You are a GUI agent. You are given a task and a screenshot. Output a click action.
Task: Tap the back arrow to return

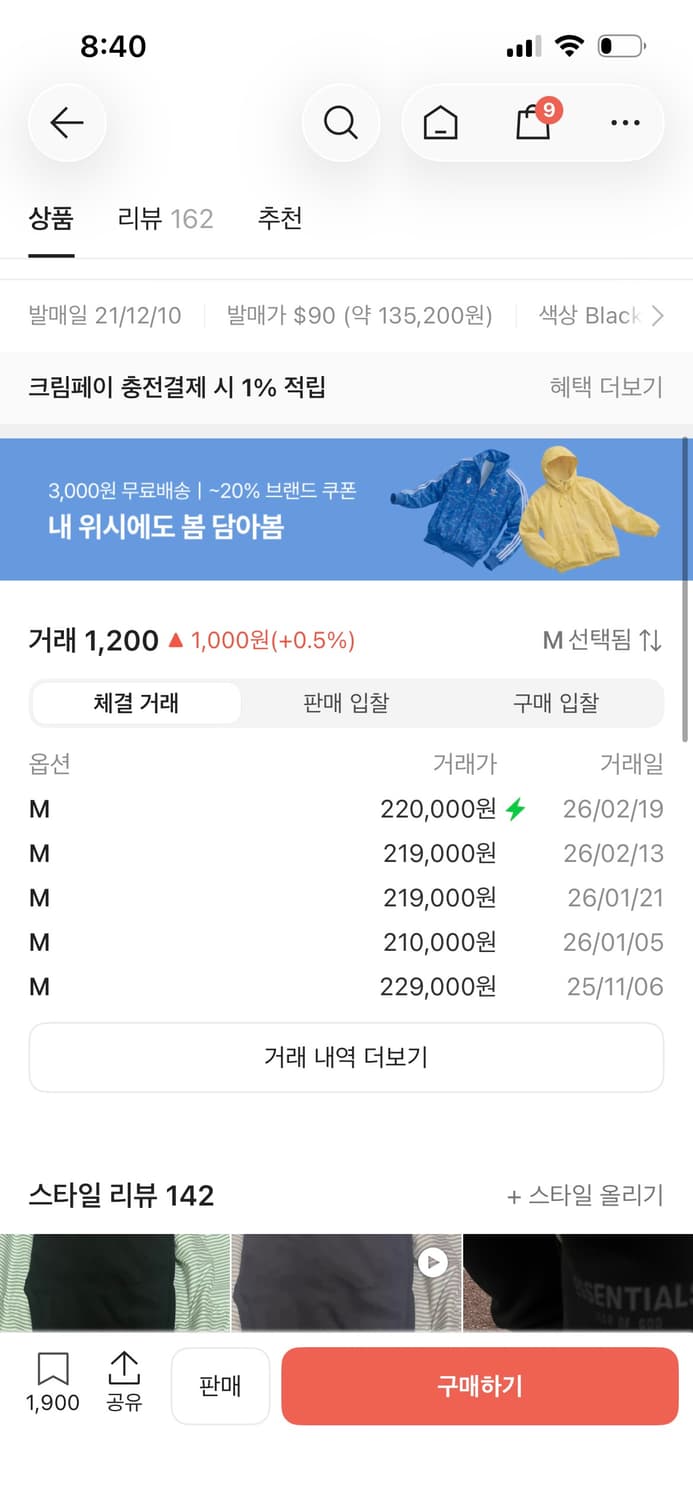[66, 122]
